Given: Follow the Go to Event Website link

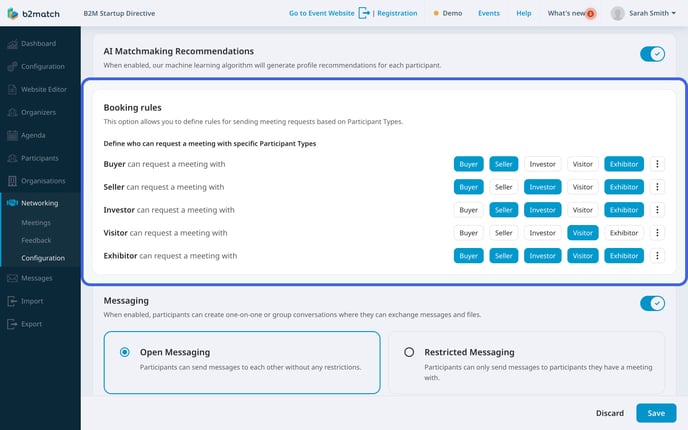Looking at the screenshot, I should 322,14.
